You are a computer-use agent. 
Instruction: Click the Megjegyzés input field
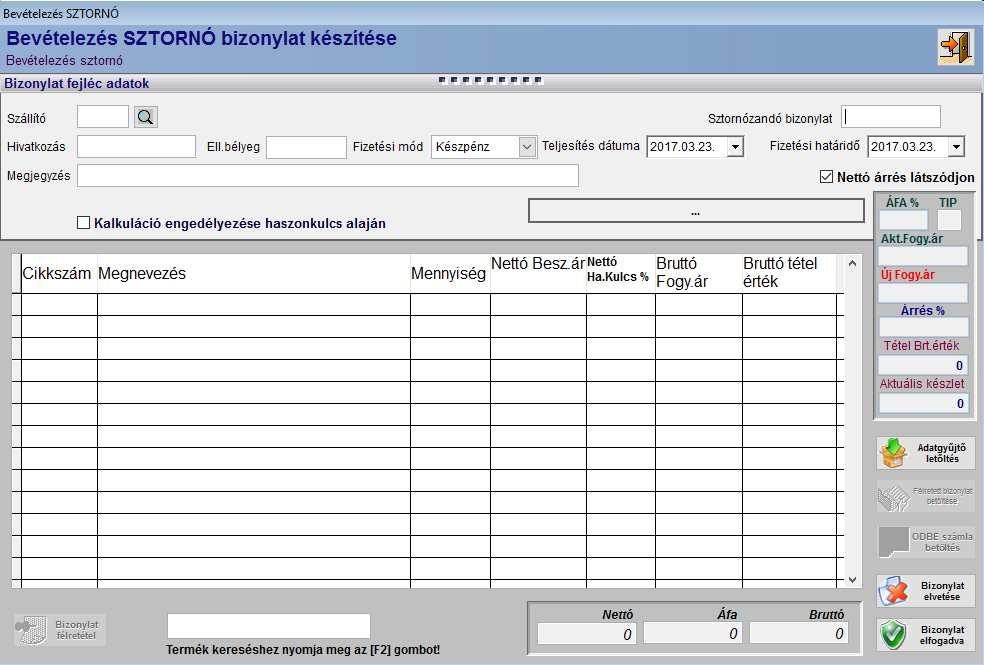tap(328, 176)
